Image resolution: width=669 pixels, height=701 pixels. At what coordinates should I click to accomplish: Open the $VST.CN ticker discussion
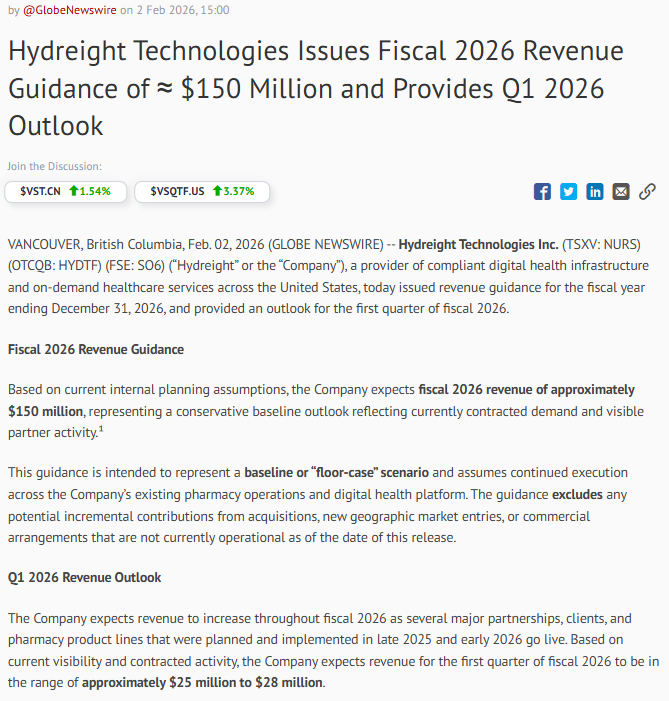pyautogui.click(x=66, y=192)
